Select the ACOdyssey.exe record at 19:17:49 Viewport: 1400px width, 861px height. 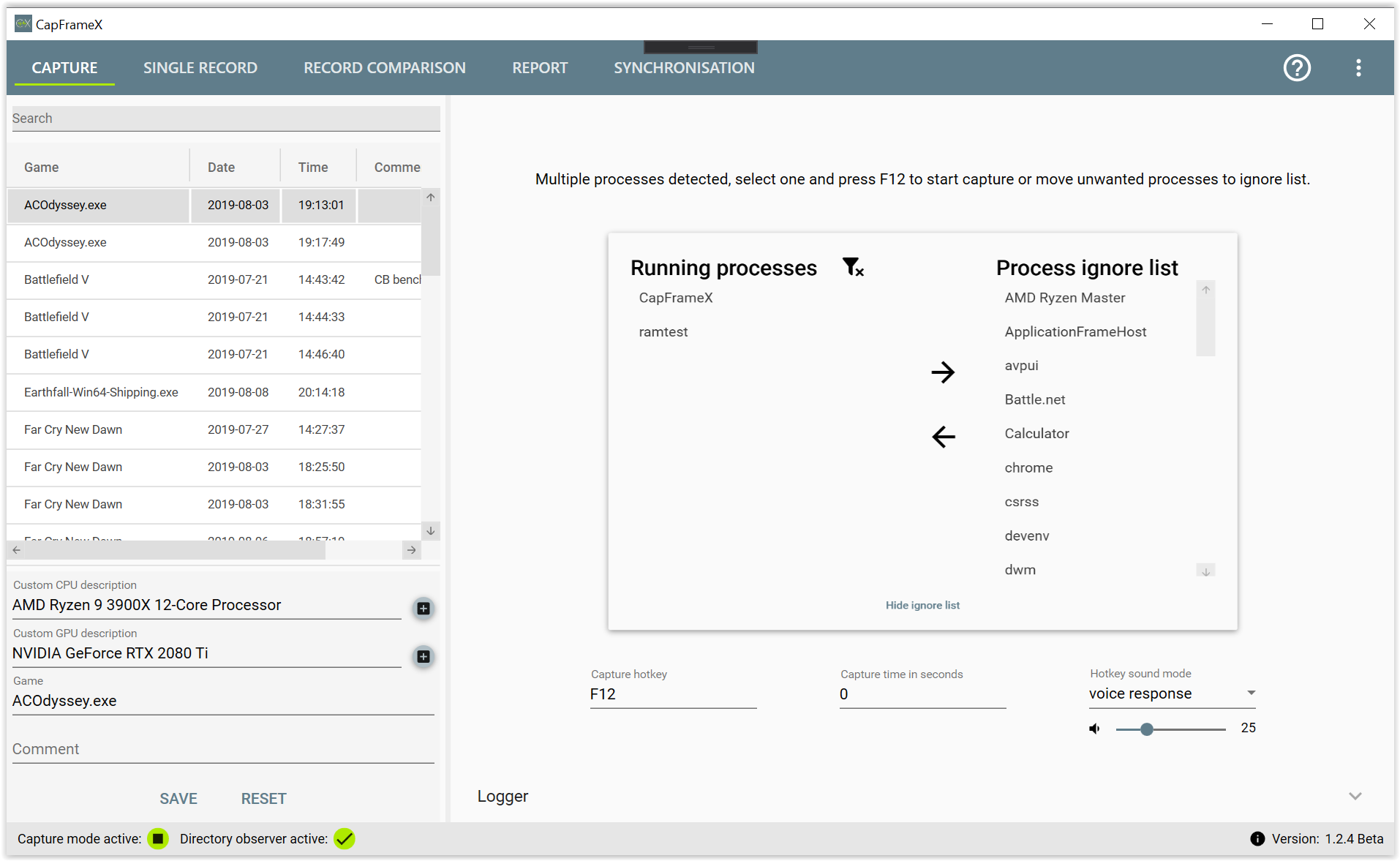(214, 243)
